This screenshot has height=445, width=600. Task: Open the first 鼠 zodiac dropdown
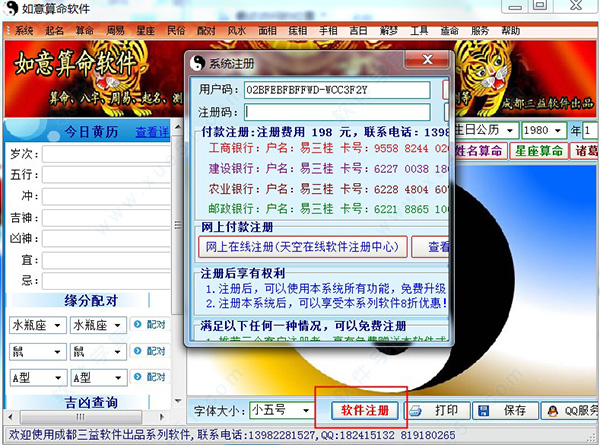(38, 352)
